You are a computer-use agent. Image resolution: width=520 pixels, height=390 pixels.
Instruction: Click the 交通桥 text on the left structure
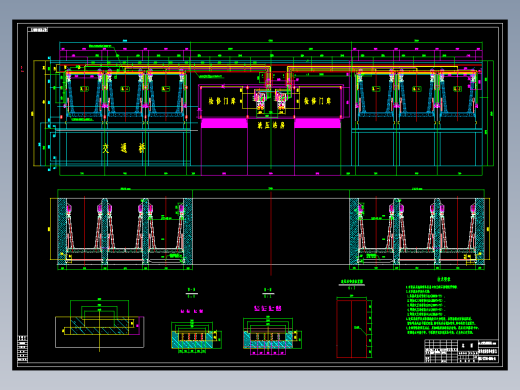(124, 148)
